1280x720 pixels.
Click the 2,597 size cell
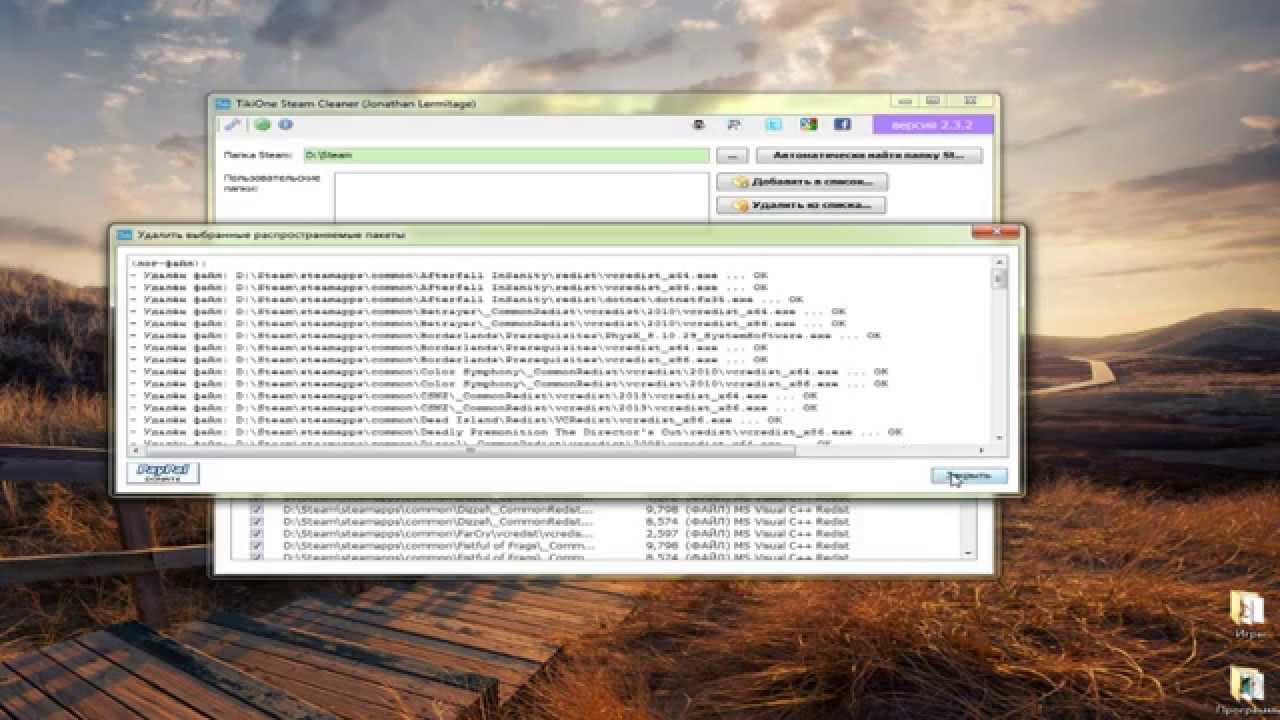pos(661,534)
